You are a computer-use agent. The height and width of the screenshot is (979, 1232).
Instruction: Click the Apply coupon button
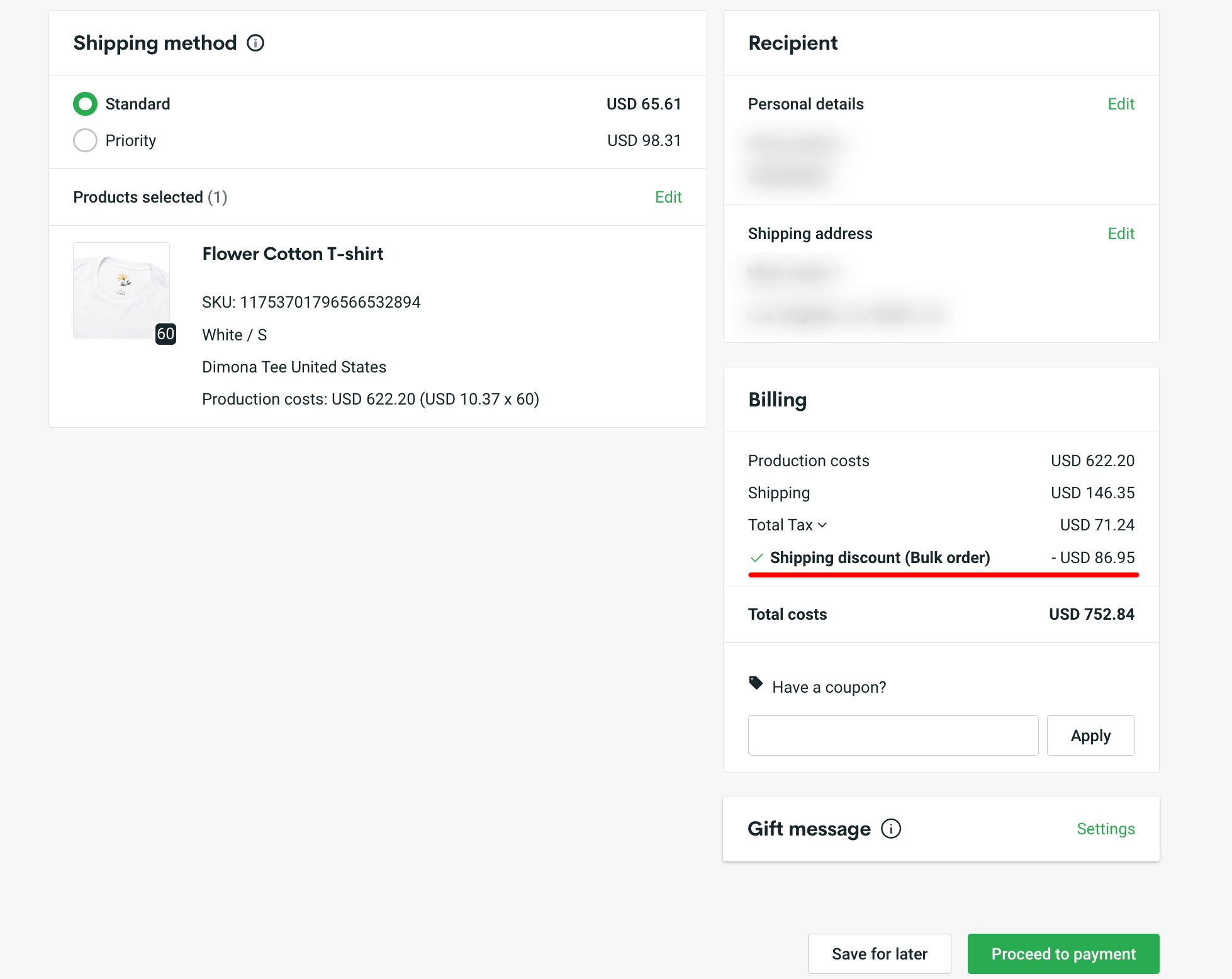pyautogui.click(x=1090, y=736)
